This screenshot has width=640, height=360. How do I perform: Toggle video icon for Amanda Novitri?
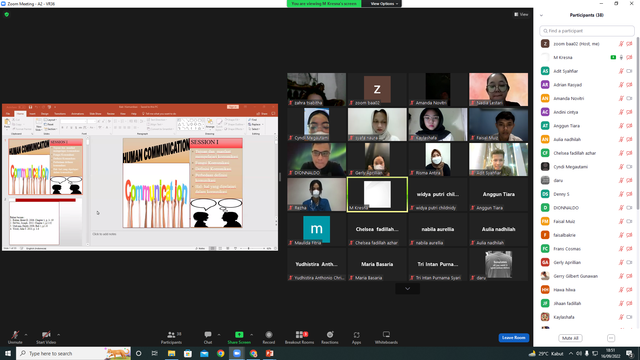coord(629,98)
